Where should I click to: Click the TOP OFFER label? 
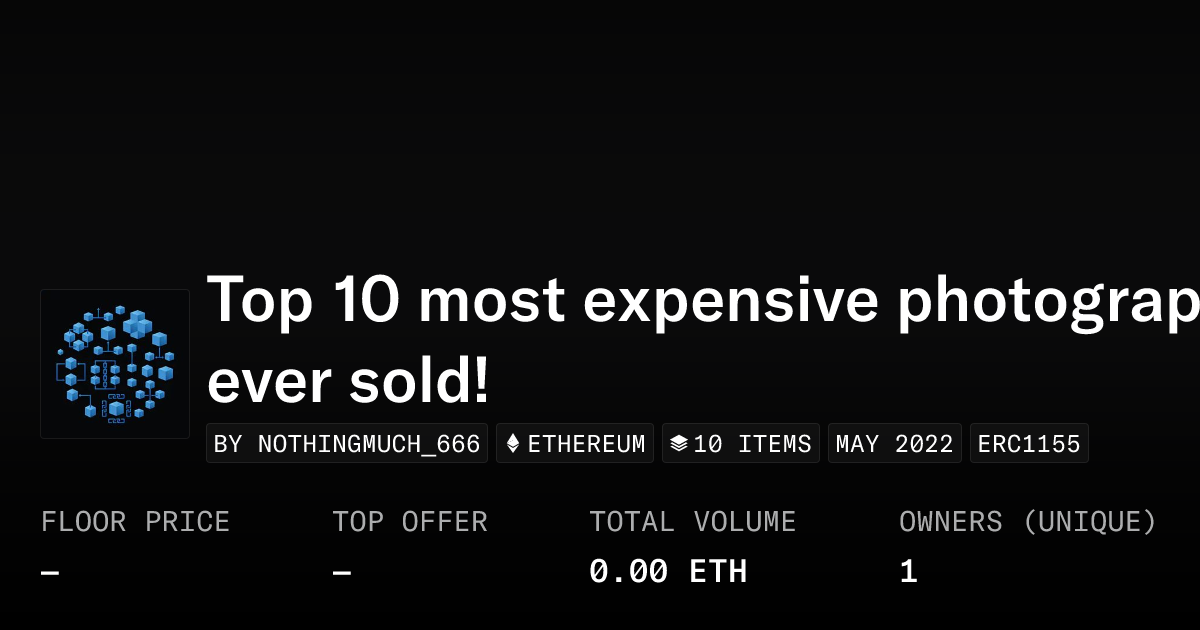tap(410, 522)
